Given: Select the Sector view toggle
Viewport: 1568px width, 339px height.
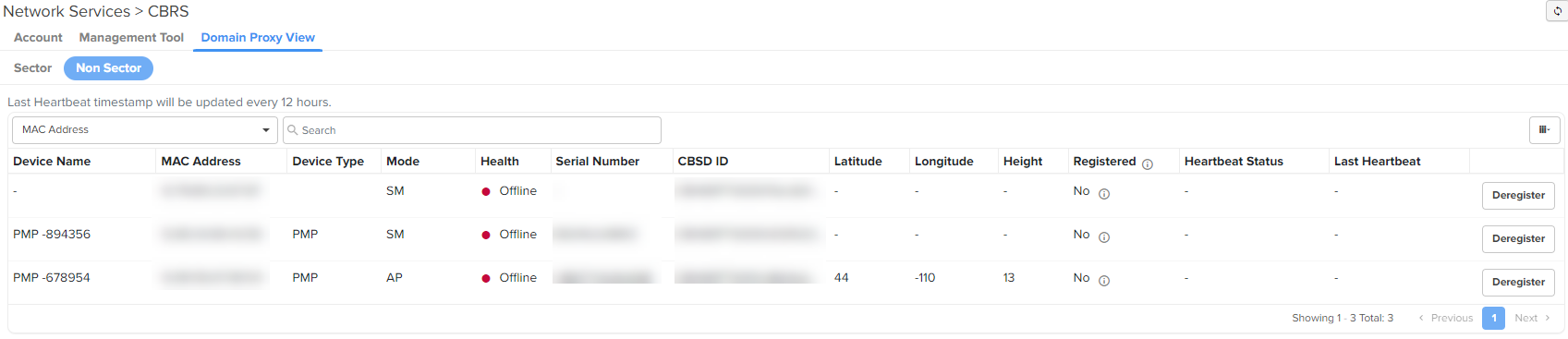Looking at the screenshot, I should point(32,68).
